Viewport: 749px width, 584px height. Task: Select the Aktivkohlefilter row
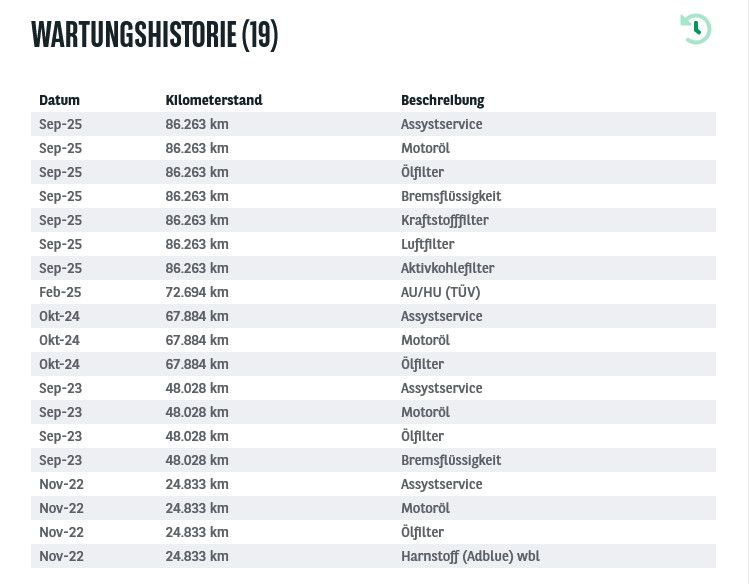pyautogui.click(x=374, y=268)
